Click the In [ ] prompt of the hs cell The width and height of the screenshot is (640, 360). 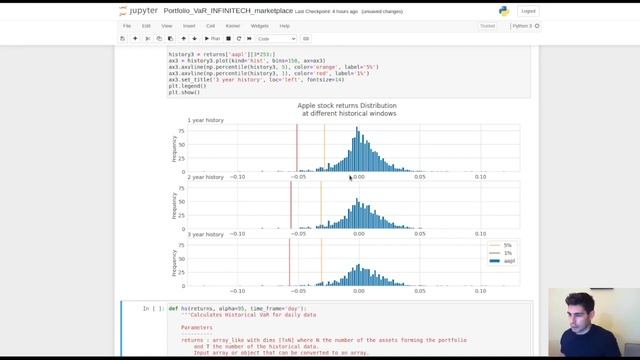153,309
